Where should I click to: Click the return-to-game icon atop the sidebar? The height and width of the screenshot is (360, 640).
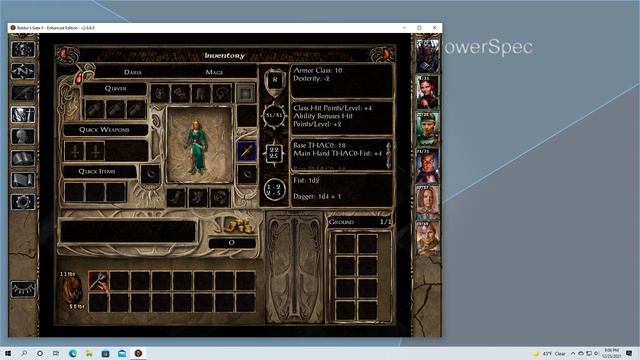click(23, 49)
